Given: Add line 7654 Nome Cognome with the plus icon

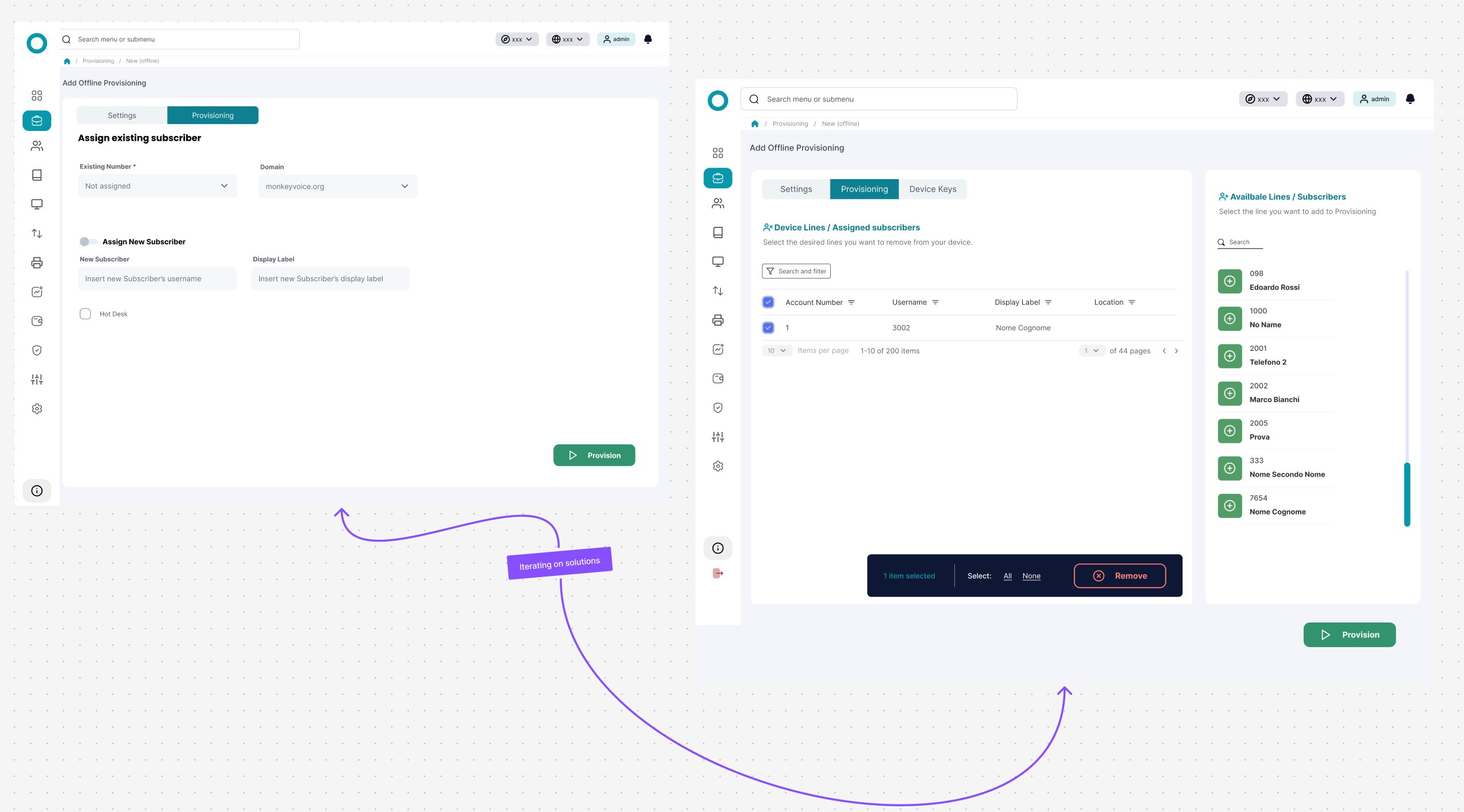Looking at the screenshot, I should pyautogui.click(x=1230, y=505).
